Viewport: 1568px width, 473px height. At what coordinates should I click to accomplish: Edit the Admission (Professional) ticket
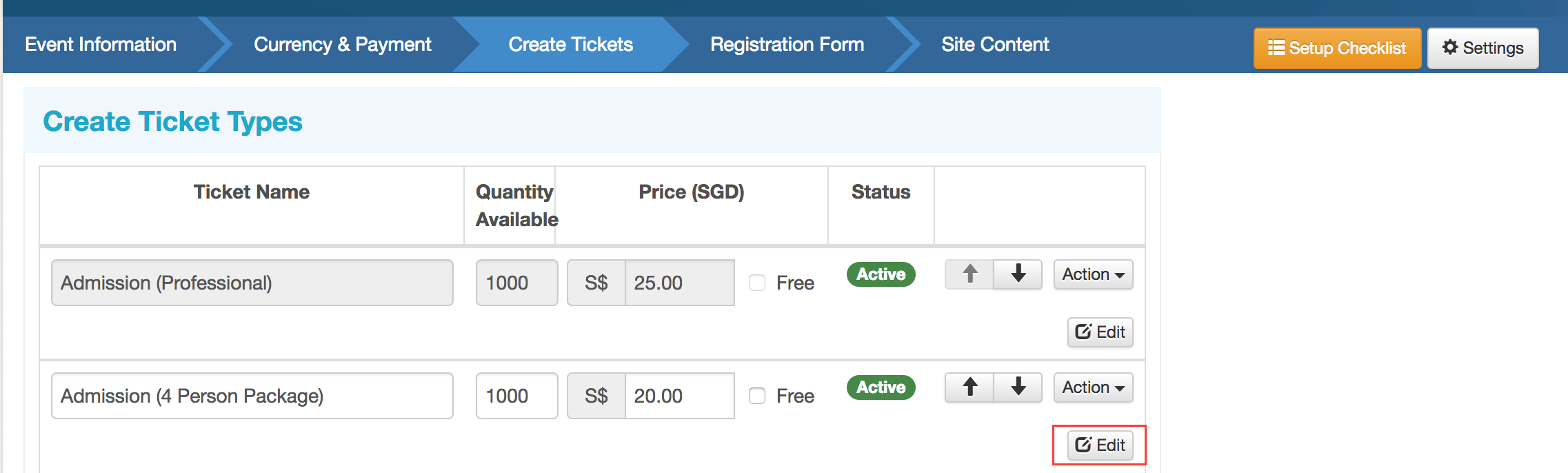(1100, 332)
